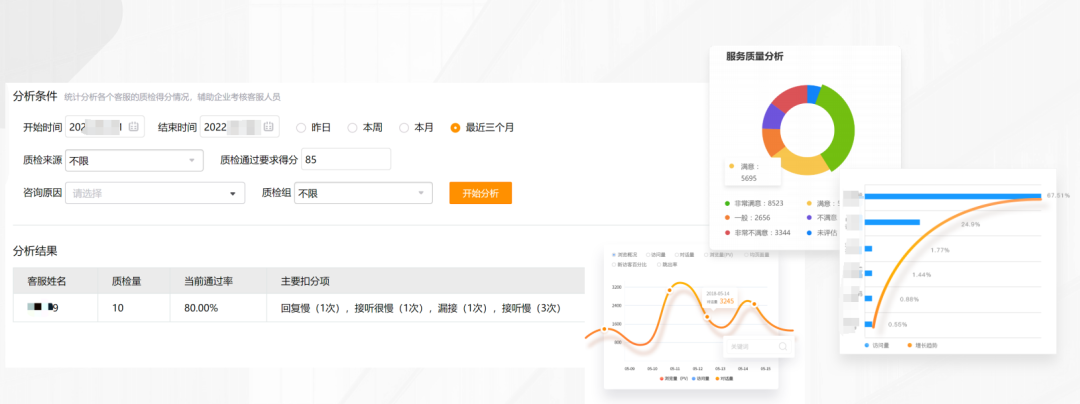Click the 开始分析 button

(481, 193)
